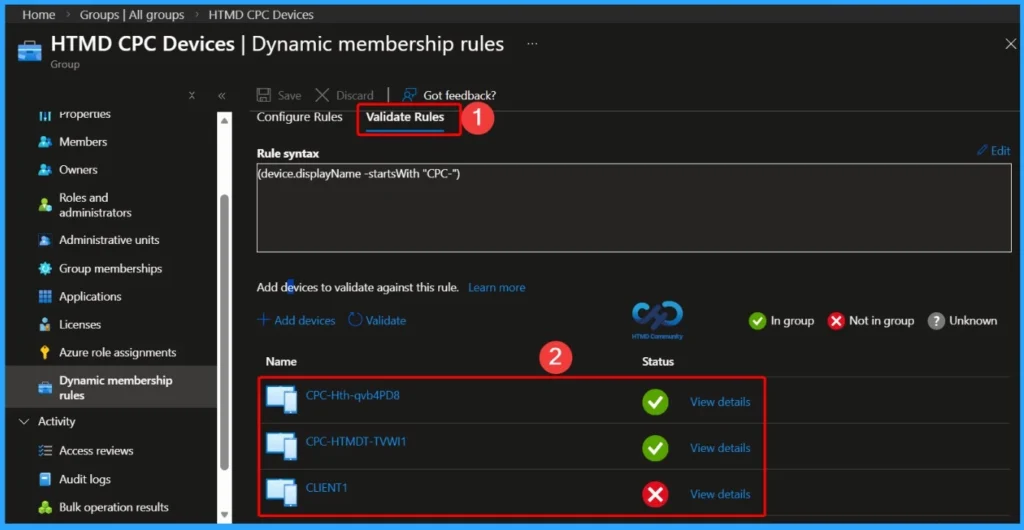The width and height of the screenshot is (1024, 530).
Task: Click the Got feedback person icon
Action: pyautogui.click(x=409, y=95)
